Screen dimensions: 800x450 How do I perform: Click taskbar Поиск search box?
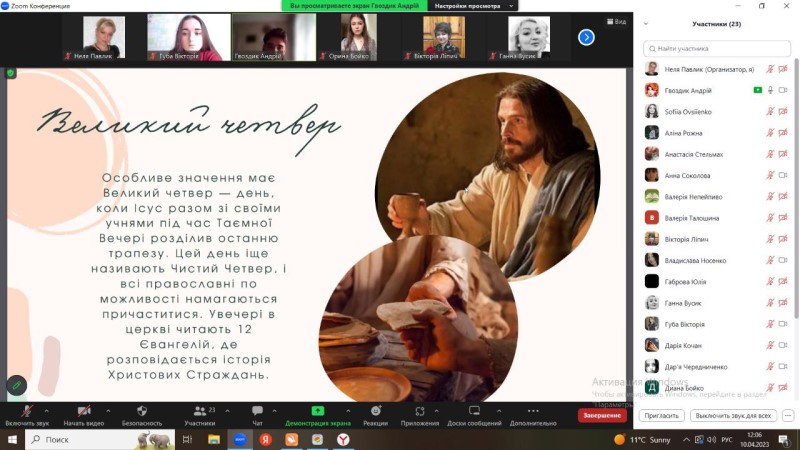coord(99,439)
